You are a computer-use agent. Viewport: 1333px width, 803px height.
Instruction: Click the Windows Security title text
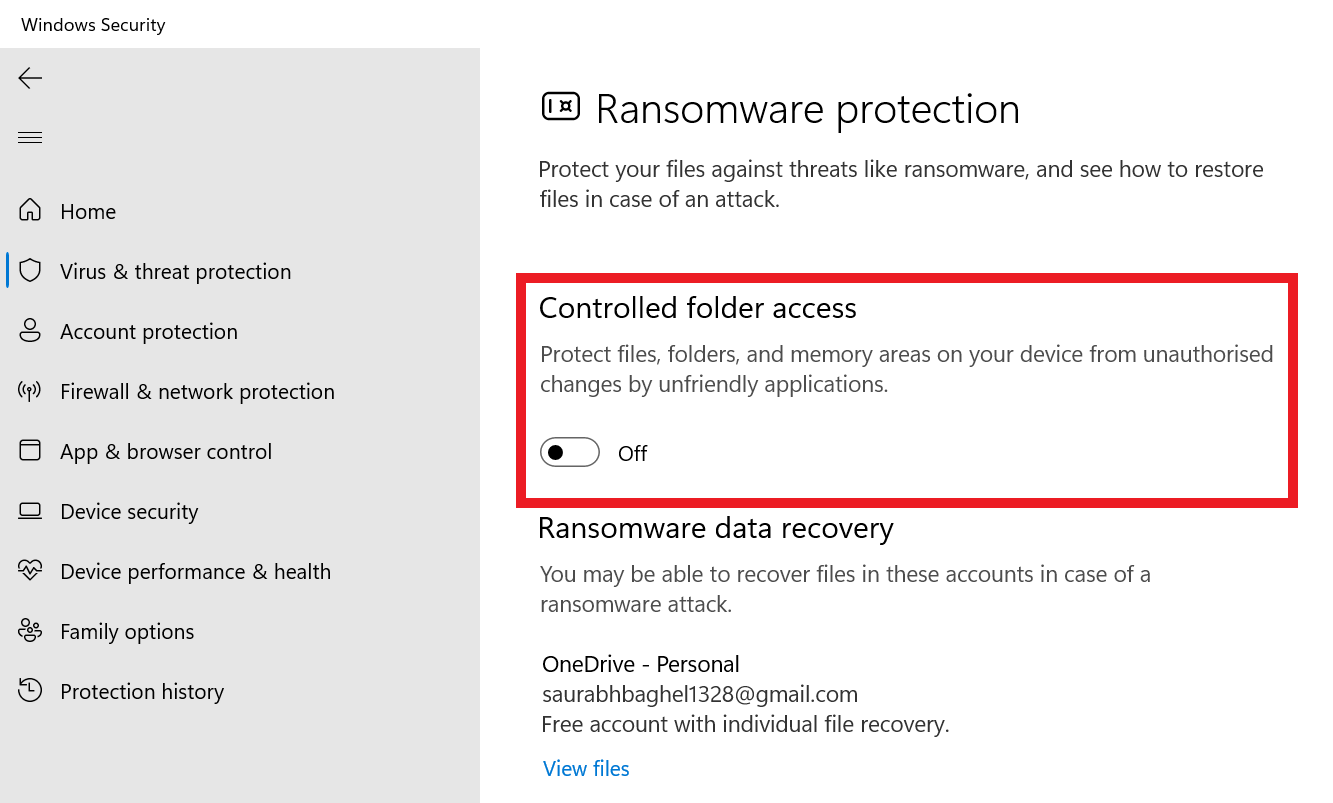[x=93, y=24]
